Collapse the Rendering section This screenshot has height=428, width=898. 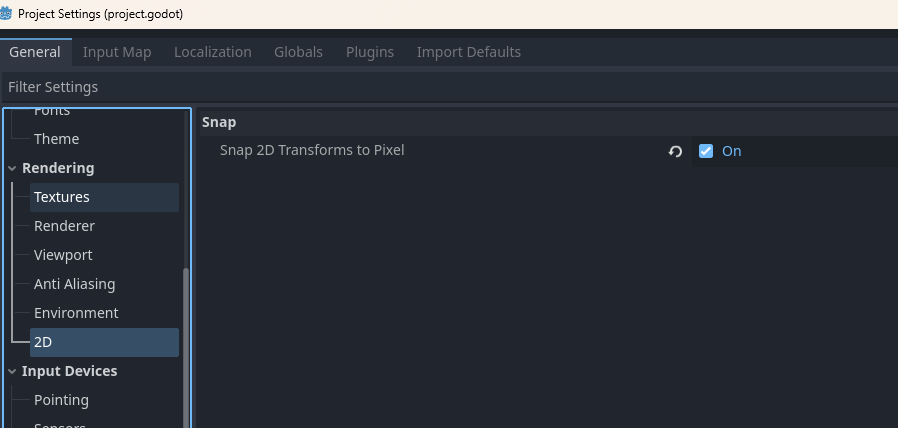pyautogui.click(x=13, y=168)
